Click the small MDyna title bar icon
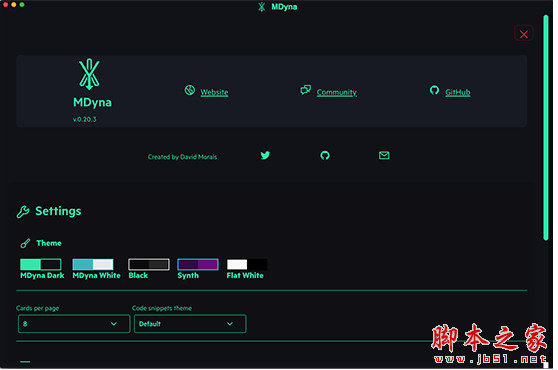The height and width of the screenshot is (370, 558). pos(262,7)
